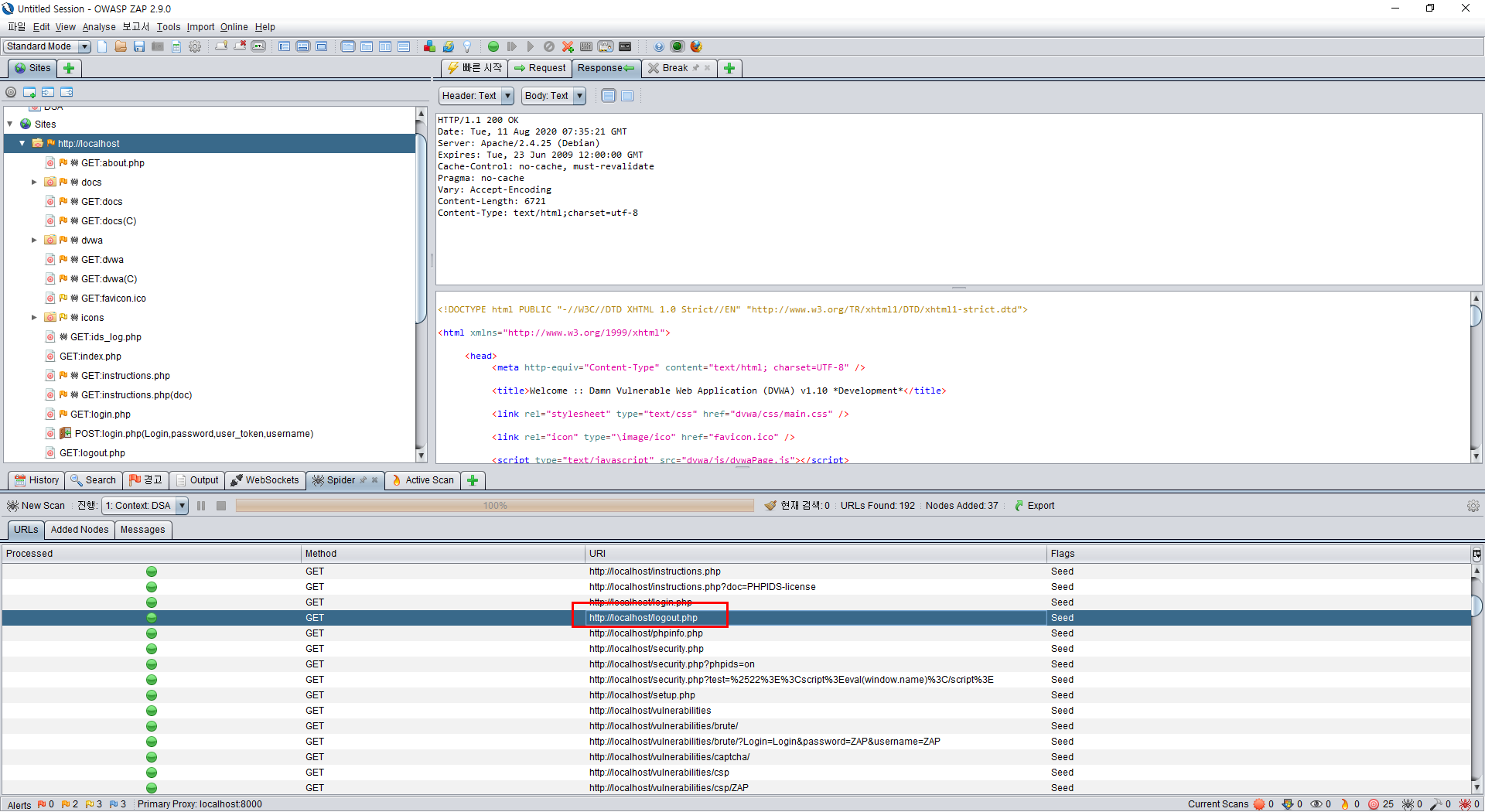The height and width of the screenshot is (812, 1485).
Task: Click the red high alerts flag in status bar
Action: [x=42, y=804]
